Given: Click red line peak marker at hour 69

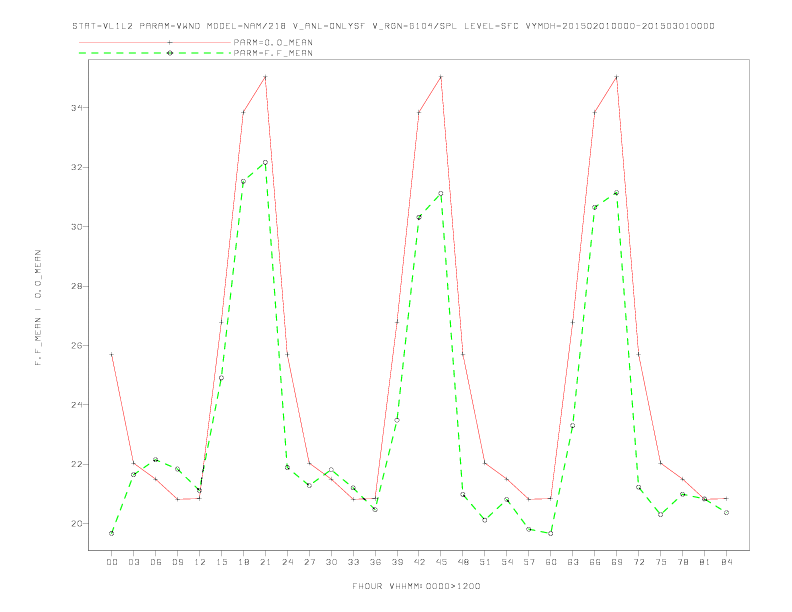Looking at the screenshot, I should click(617, 77).
